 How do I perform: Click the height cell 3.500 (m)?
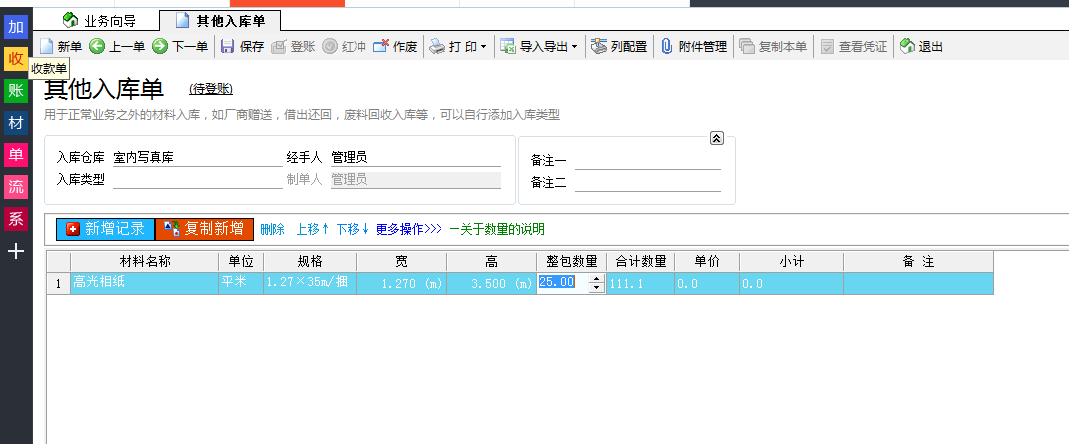pyautogui.click(x=492, y=283)
